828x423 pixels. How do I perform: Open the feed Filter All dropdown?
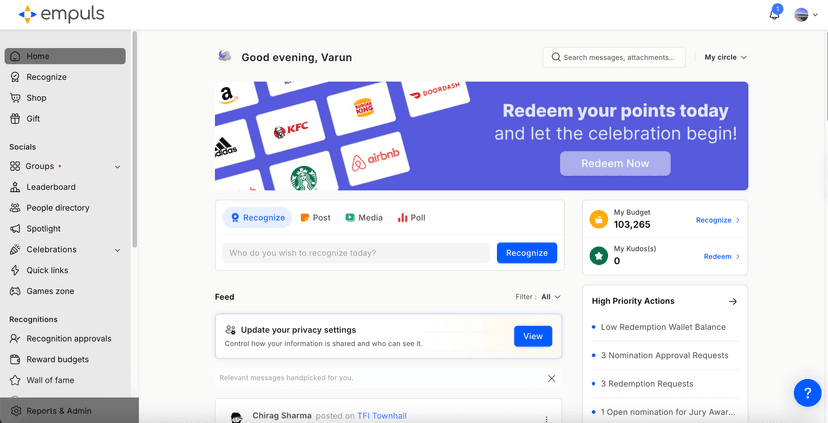pos(551,297)
